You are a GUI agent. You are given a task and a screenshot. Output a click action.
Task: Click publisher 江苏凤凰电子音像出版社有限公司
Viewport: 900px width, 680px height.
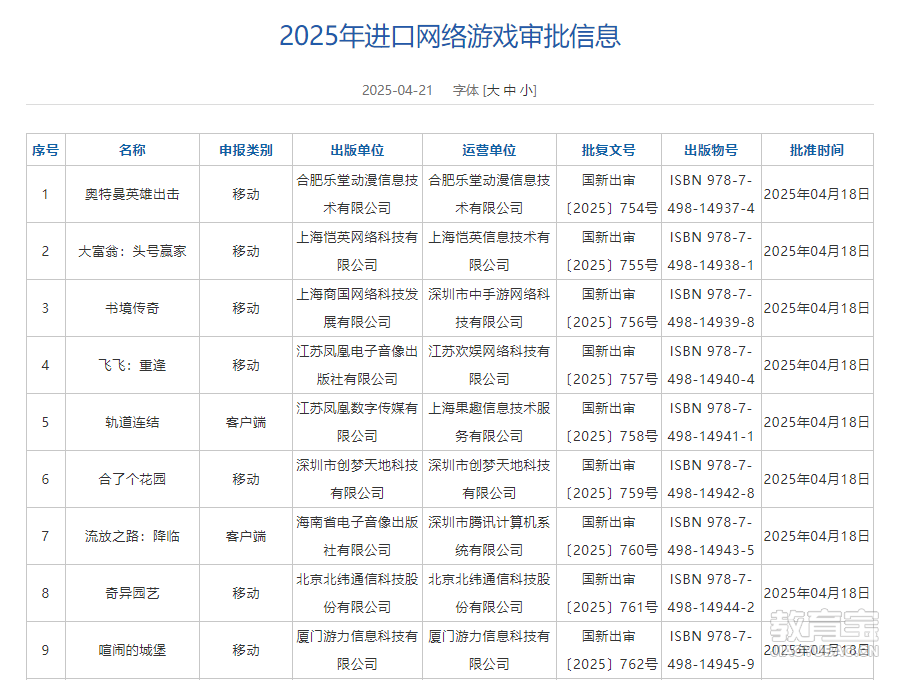[x=357, y=365]
